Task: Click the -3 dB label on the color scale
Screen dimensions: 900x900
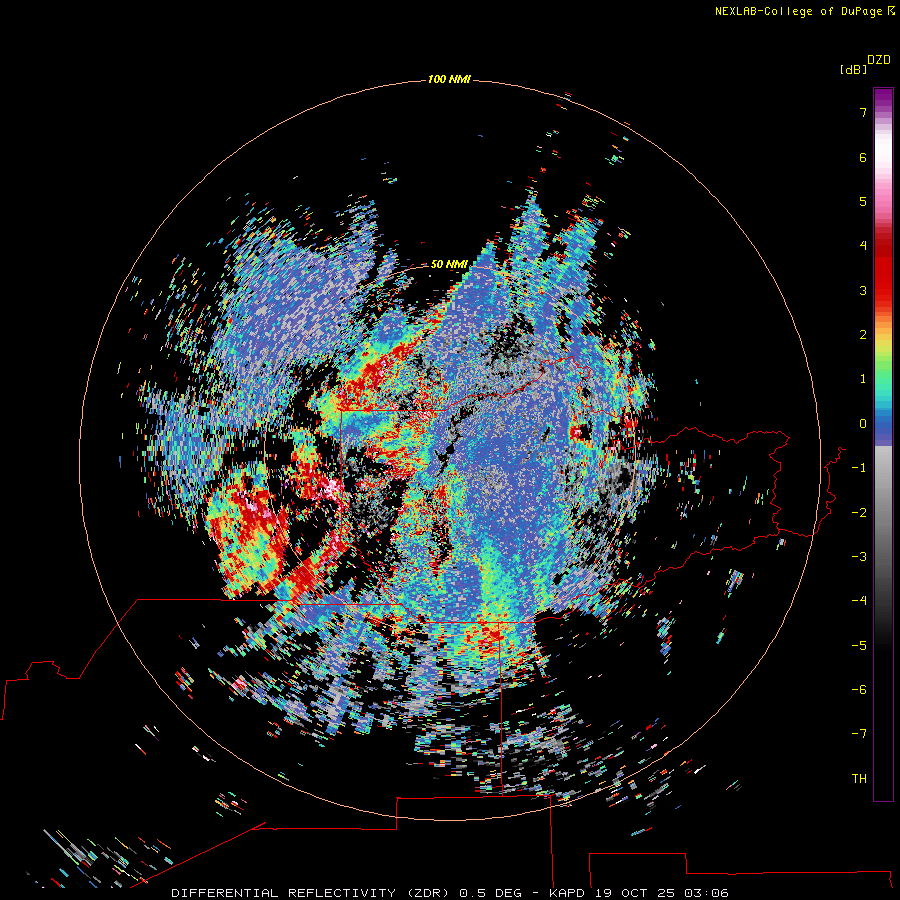Action: pos(859,557)
